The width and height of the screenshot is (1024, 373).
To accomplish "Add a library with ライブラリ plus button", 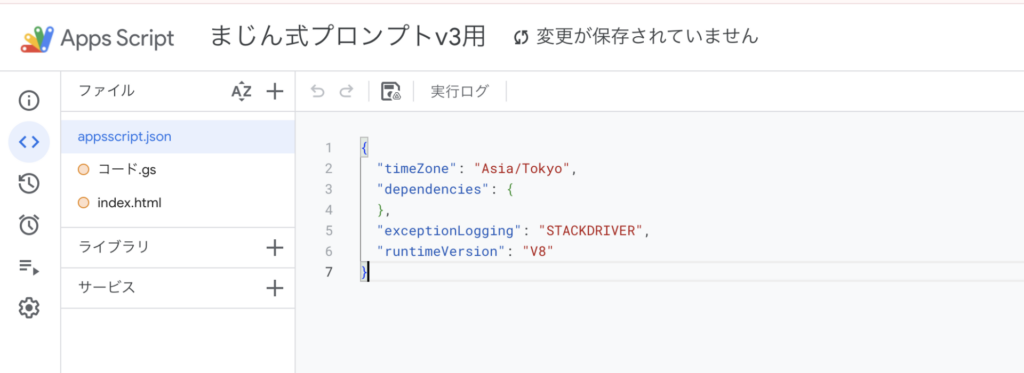I will [x=276, y=248].
